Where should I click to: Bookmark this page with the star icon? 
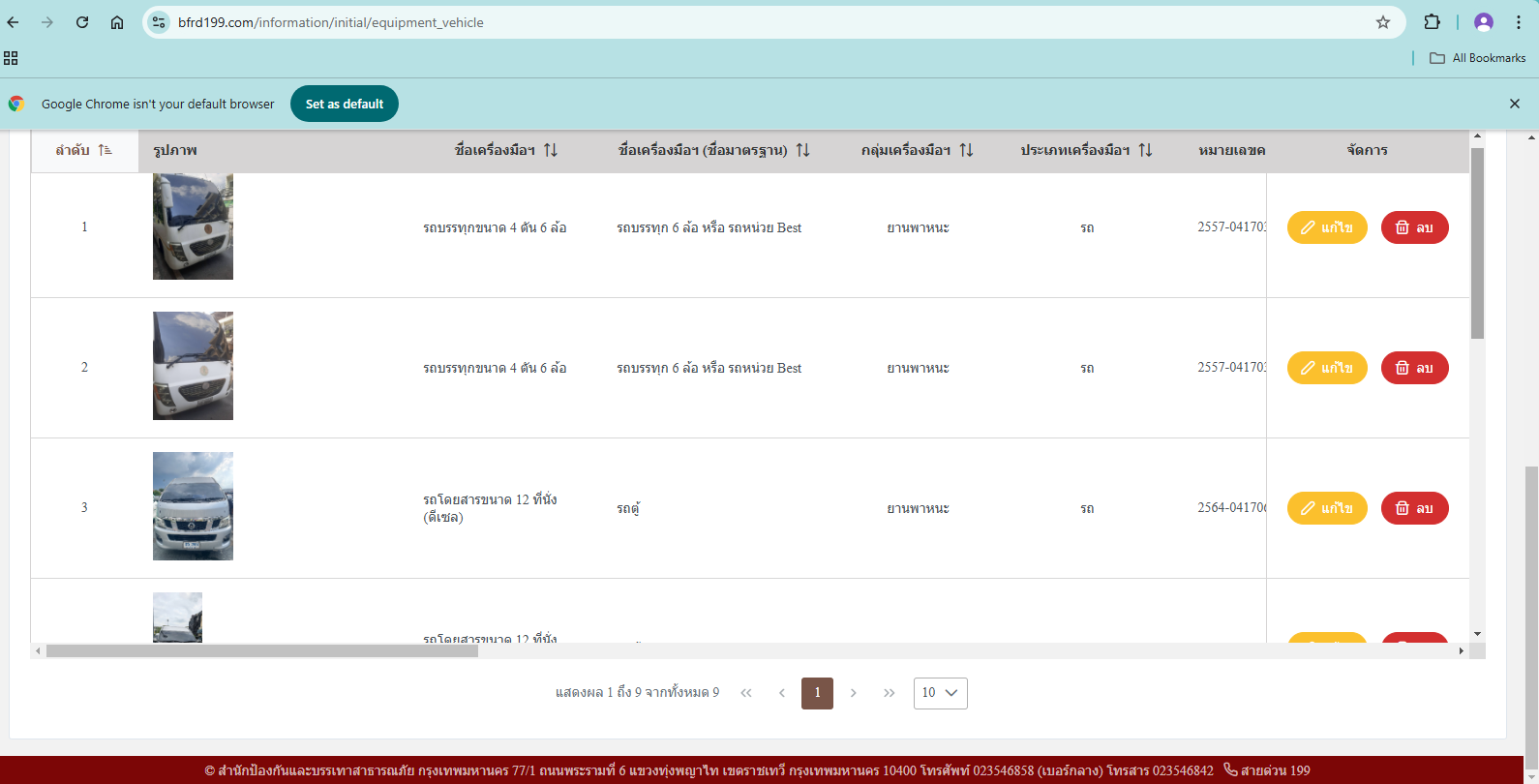click(x=1383, y=22)
